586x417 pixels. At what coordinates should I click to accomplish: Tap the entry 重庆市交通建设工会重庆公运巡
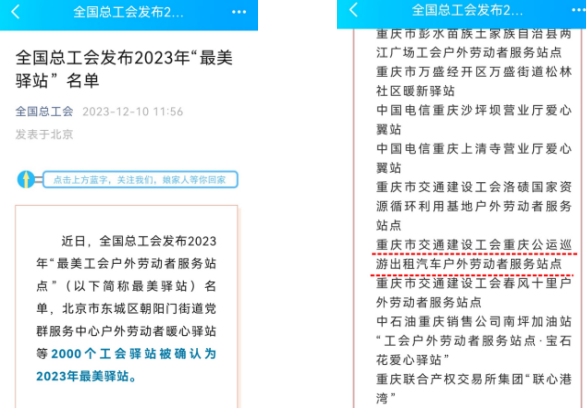(474, 245)
